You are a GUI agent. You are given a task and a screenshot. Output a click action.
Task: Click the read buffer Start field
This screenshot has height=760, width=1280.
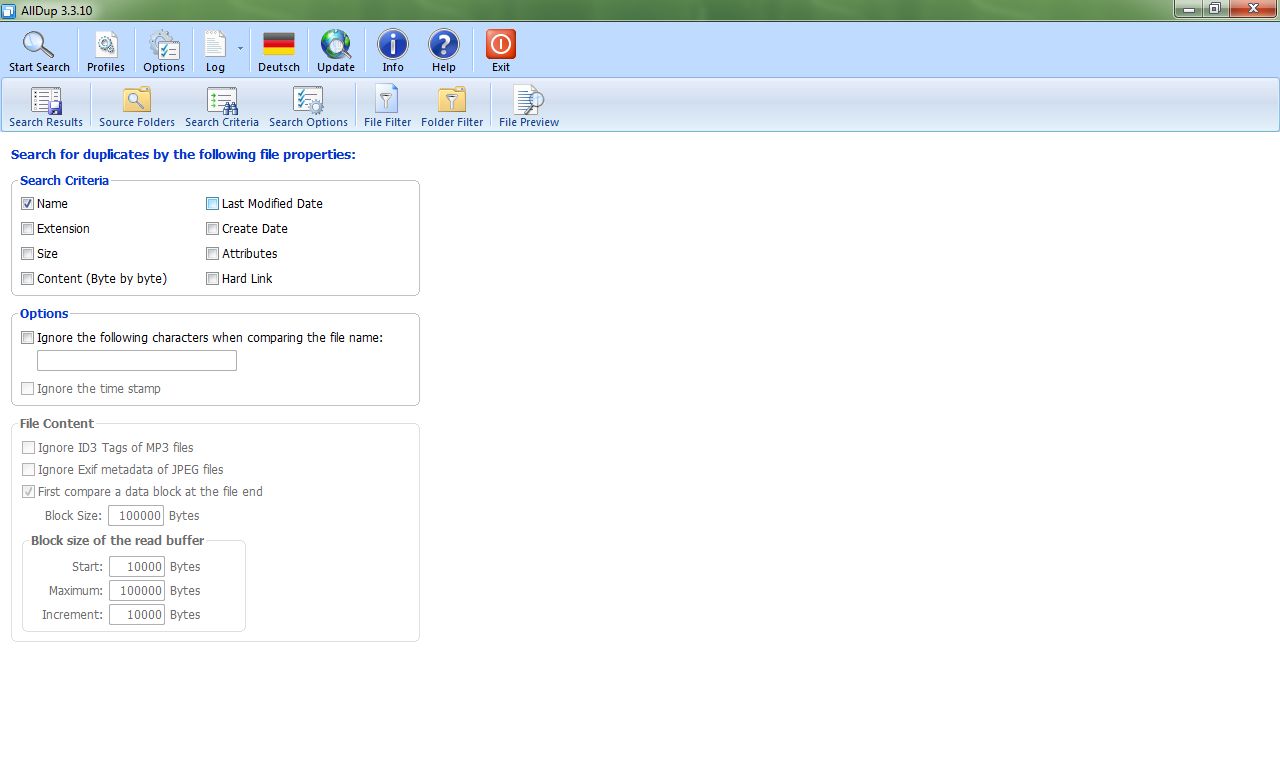137,566
